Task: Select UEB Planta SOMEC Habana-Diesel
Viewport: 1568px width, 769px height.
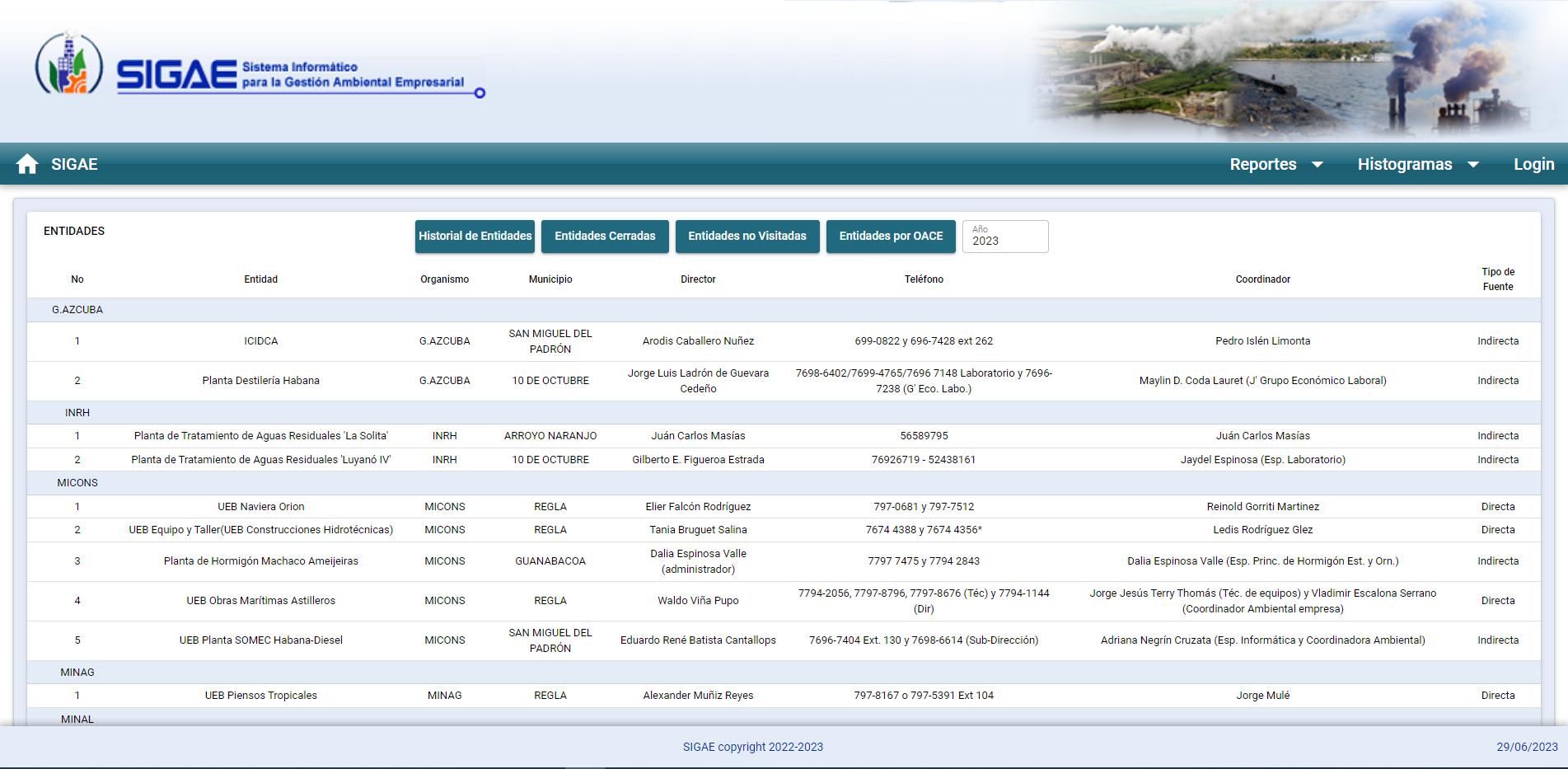Action: pyautogui.click(x=260, y=640)
